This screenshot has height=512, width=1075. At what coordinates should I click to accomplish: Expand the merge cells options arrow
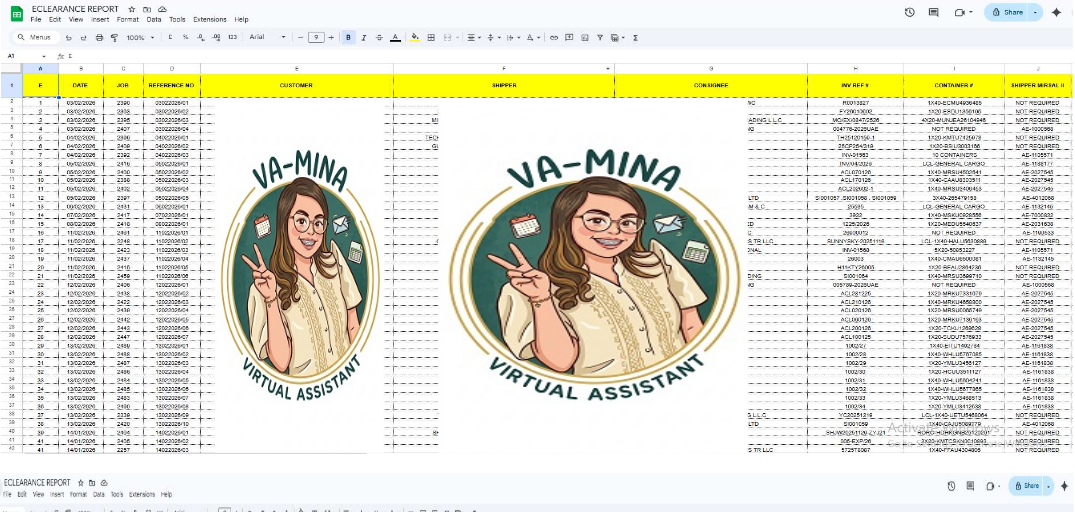pyautogui.click(x=457, y=38)
